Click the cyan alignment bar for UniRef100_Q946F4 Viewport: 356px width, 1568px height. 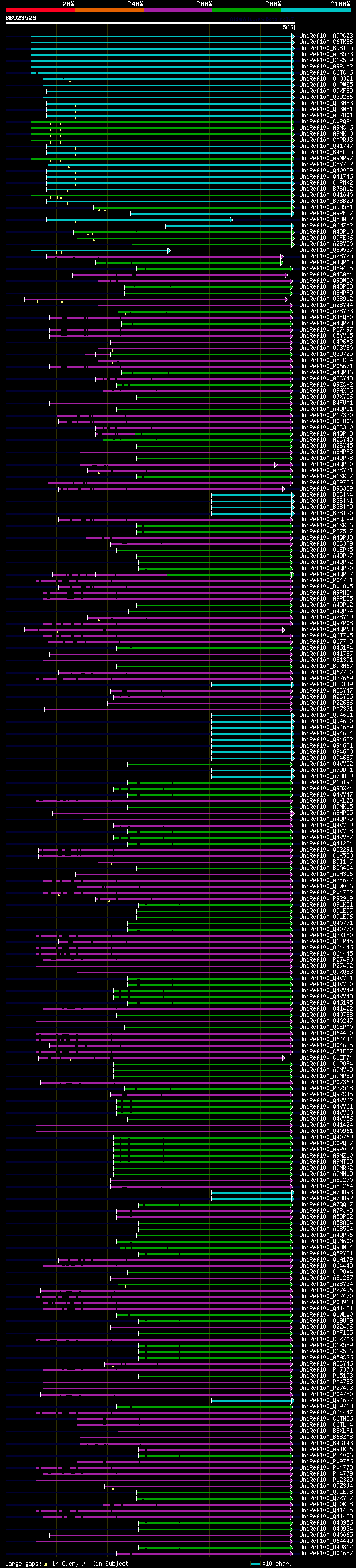253,734
